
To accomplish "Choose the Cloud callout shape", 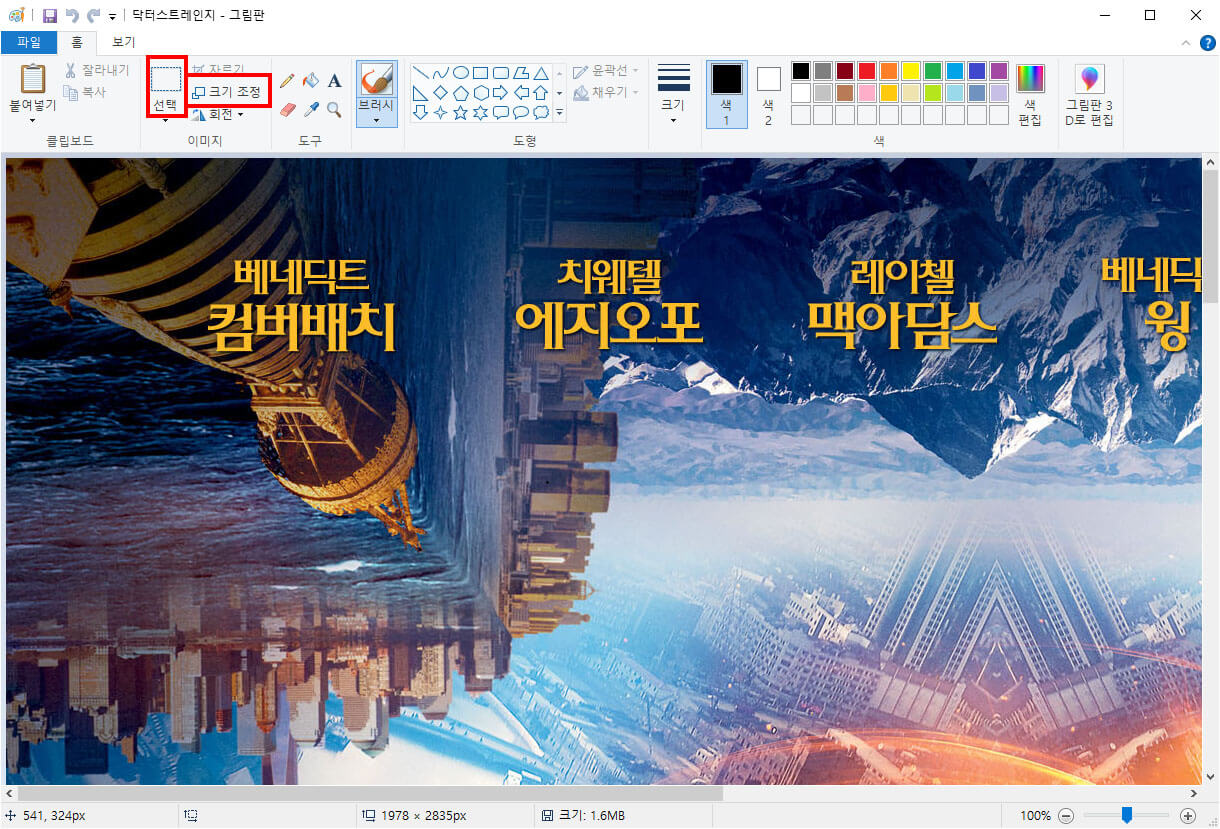I will pos(541,113).
